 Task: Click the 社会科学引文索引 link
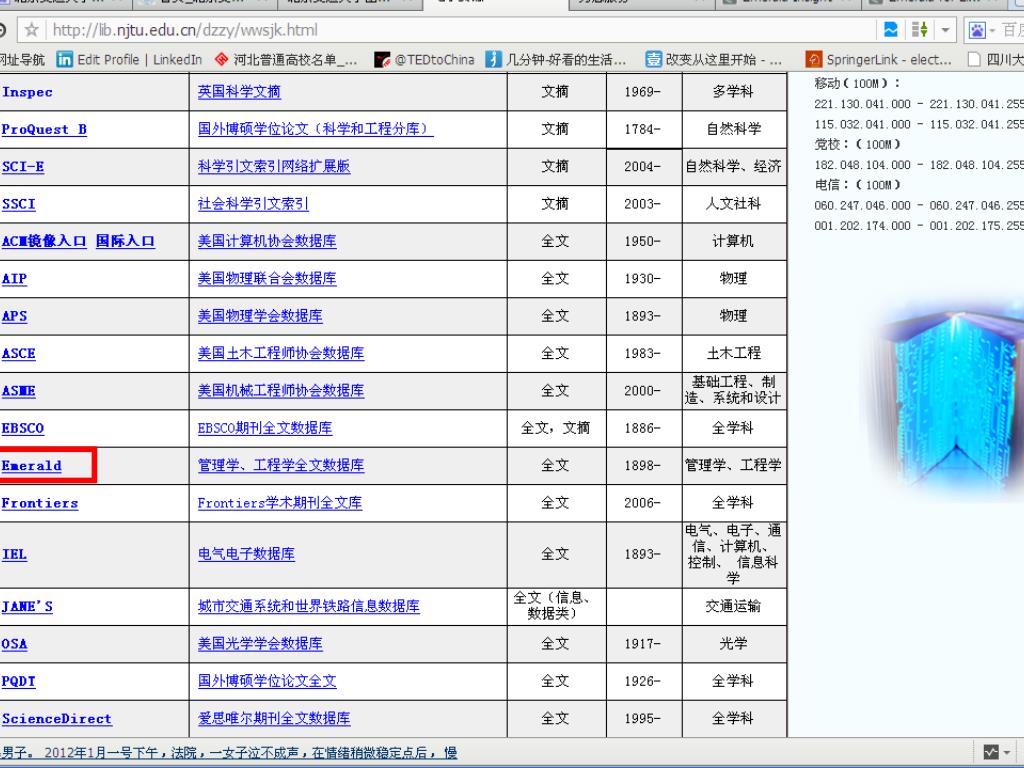[x=253, y=204]
